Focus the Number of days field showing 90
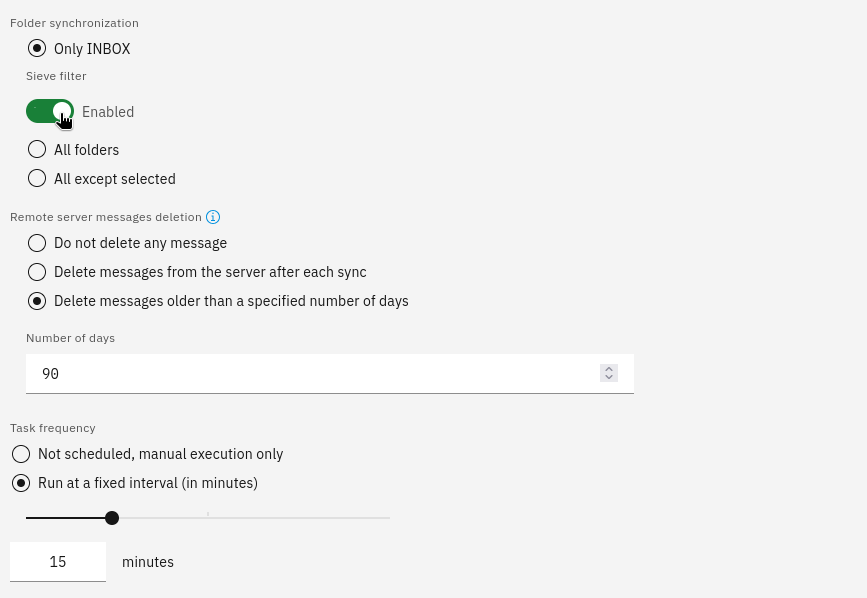 click(330, 374)
